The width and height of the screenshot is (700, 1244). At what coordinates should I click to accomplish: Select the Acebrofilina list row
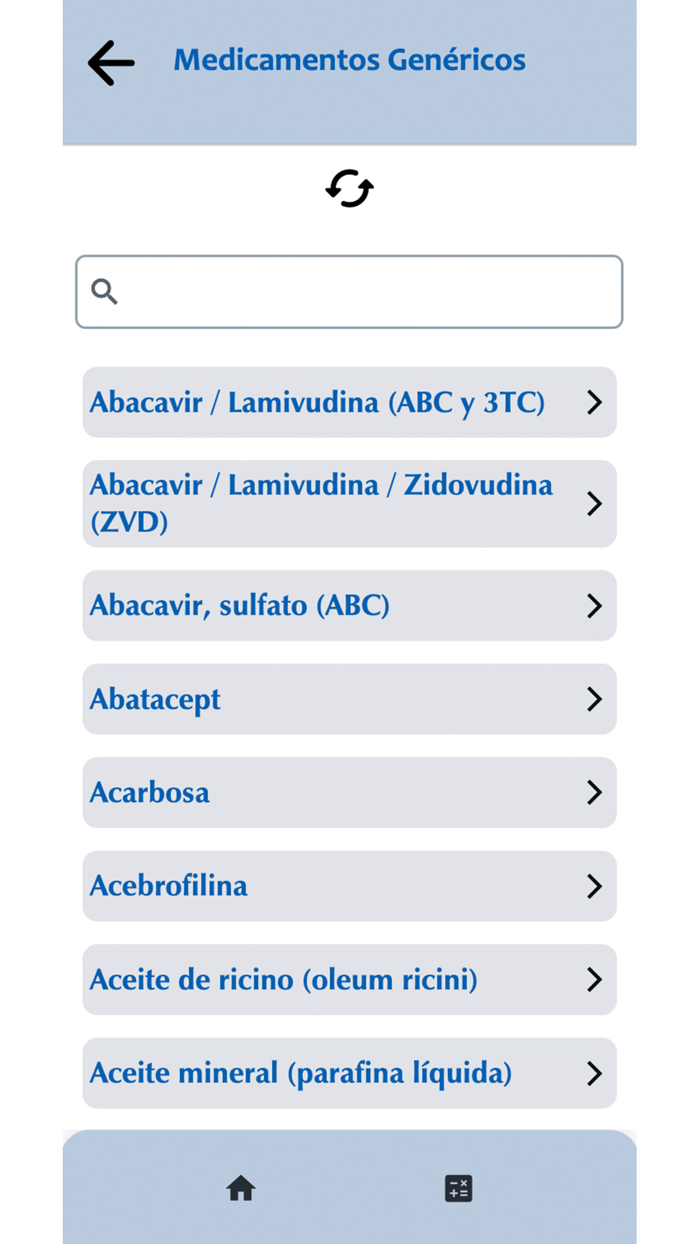coord(349,886)
